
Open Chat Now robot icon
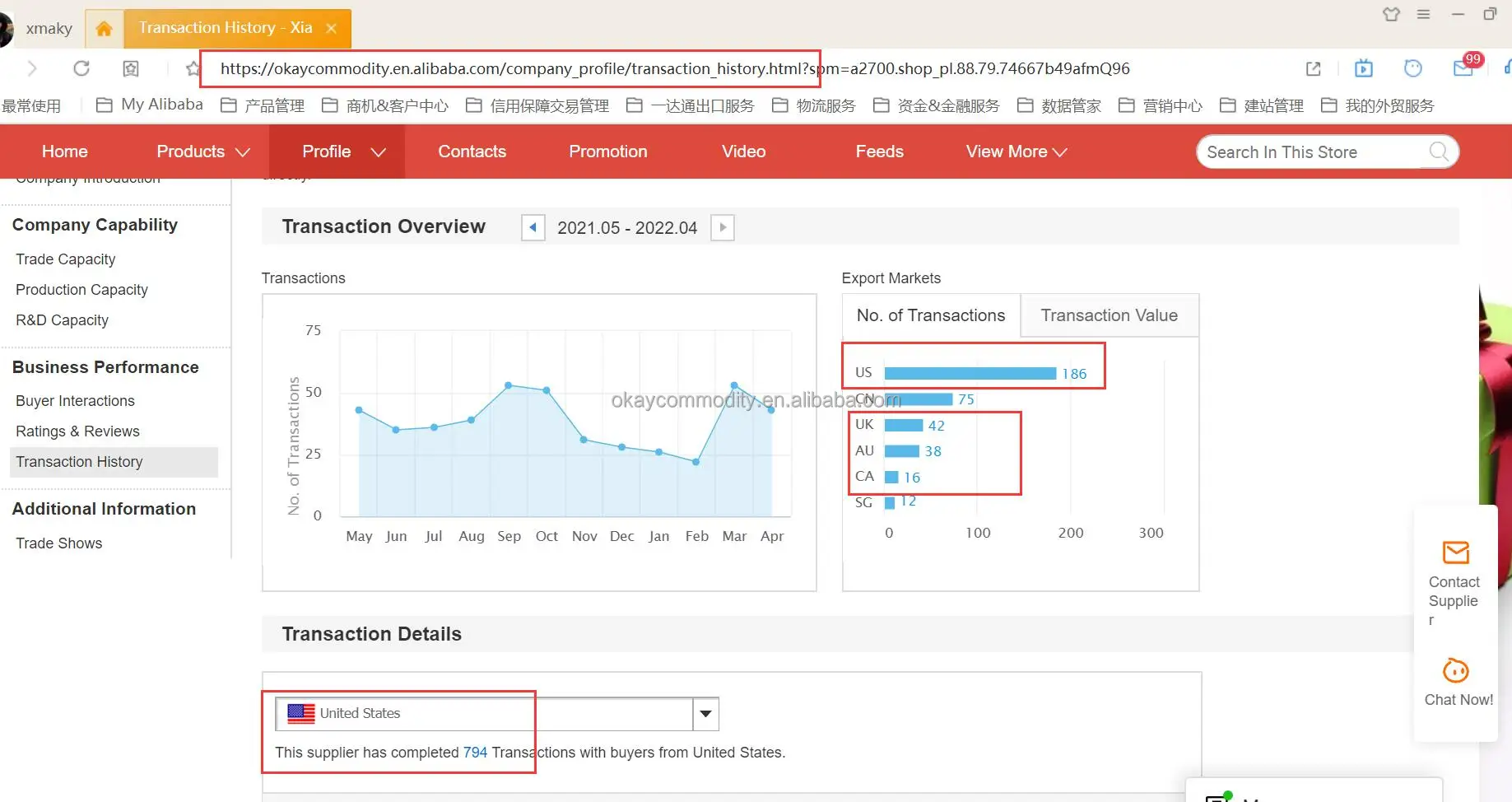[1455, 671]
